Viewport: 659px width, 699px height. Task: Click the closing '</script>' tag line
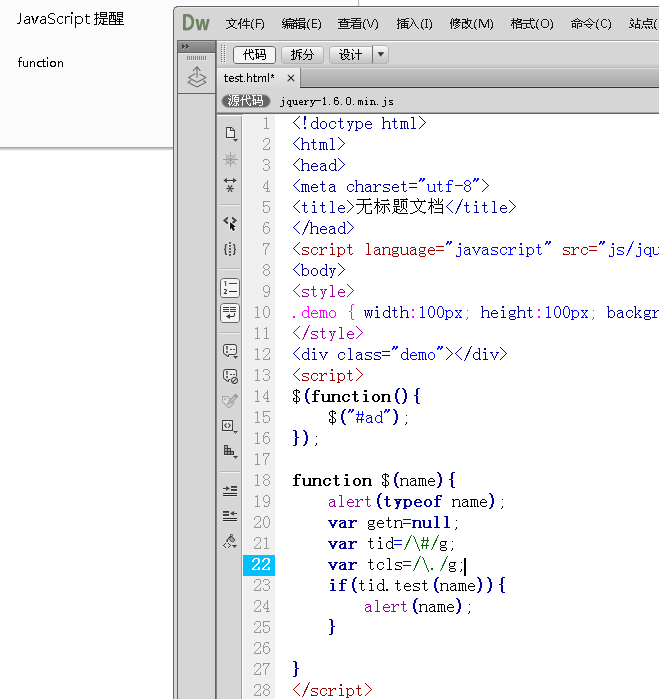332,691
